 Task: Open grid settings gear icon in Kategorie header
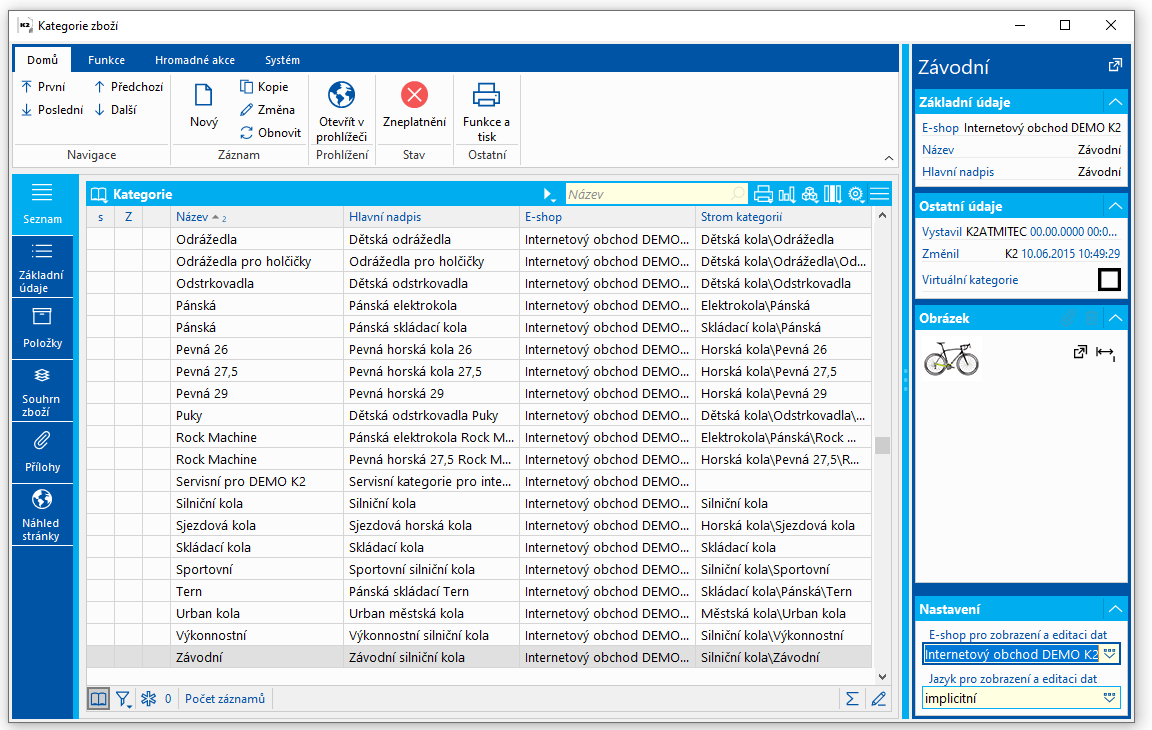856,194
